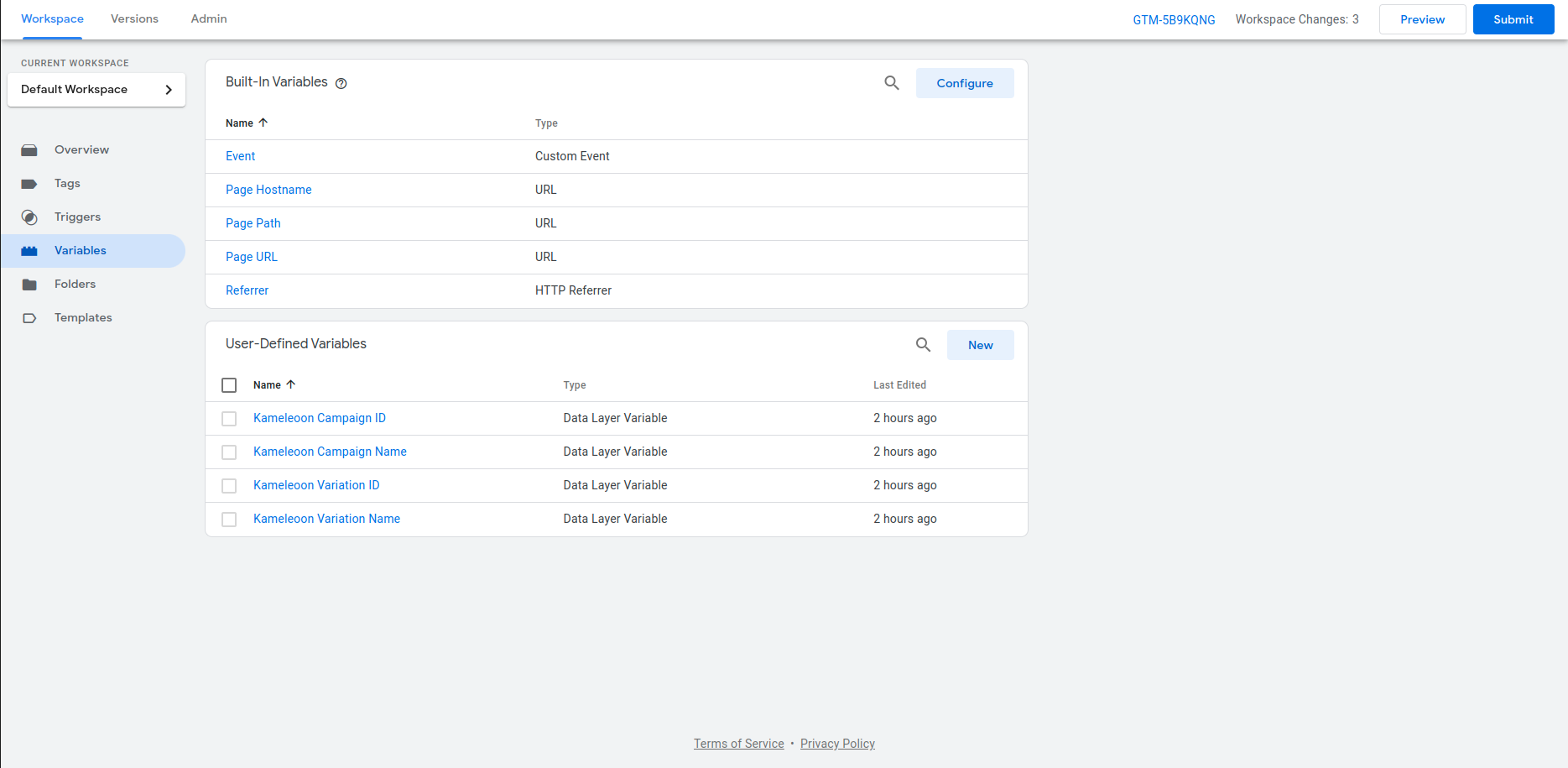Click the Tags label icon in sidebar
1568x768 pixels.
click(x=29, y=184)
